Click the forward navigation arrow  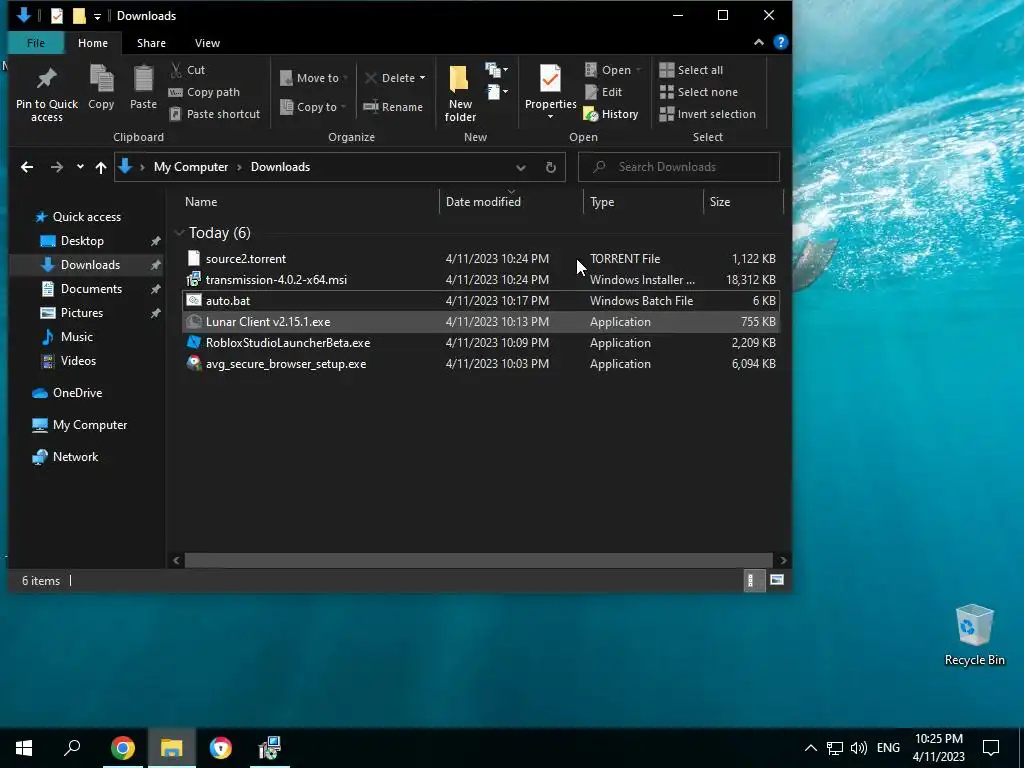57,167
